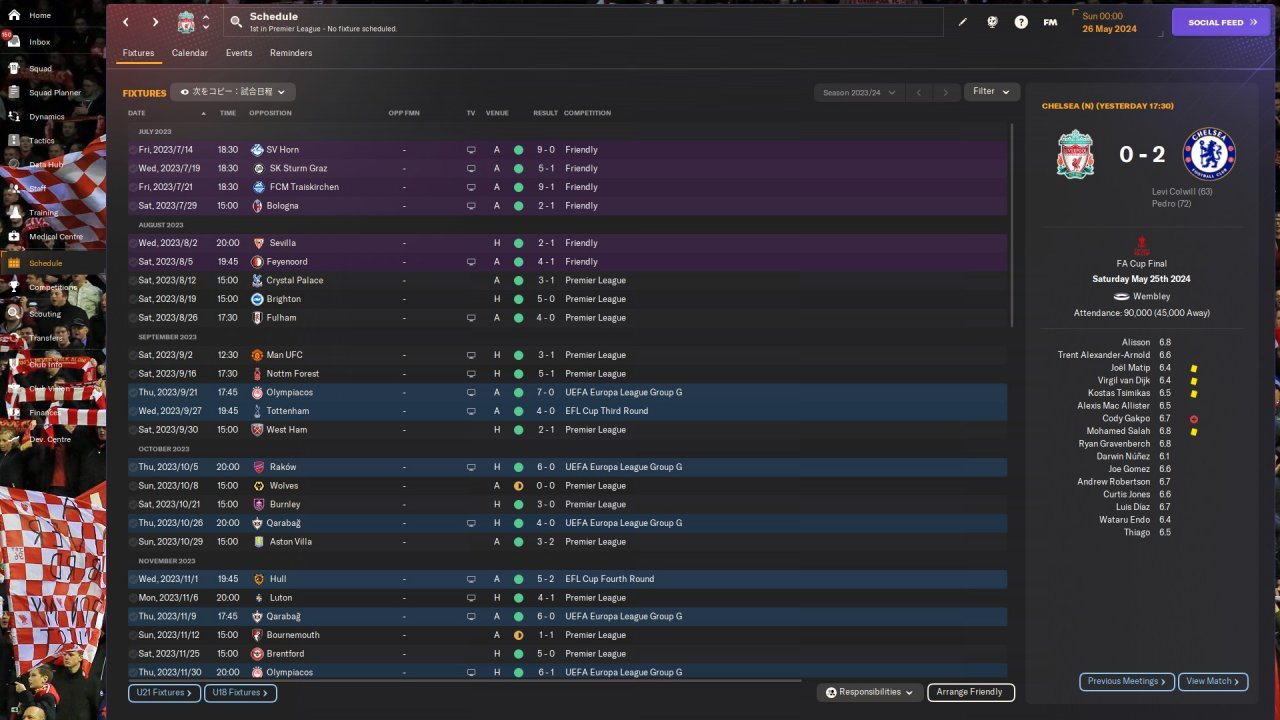This screenshot has height=720, width=1280.
Task: Click the Liverpool club badge in the header
Action: (x=186, y=22)
